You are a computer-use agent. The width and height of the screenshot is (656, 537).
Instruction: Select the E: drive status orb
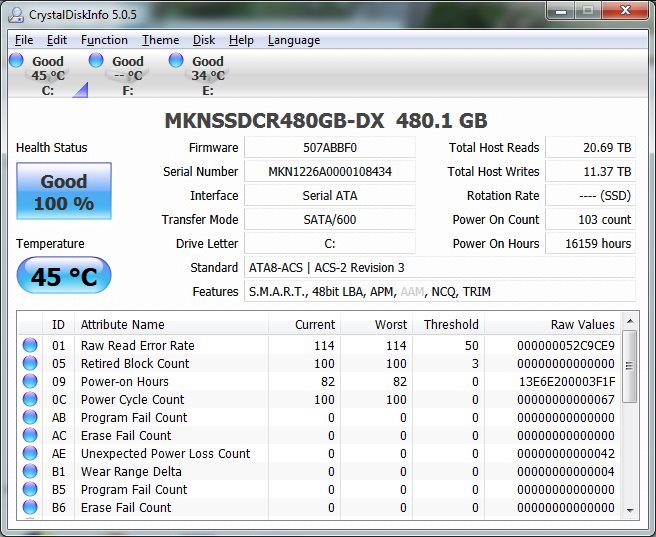(x=176, y=61)
